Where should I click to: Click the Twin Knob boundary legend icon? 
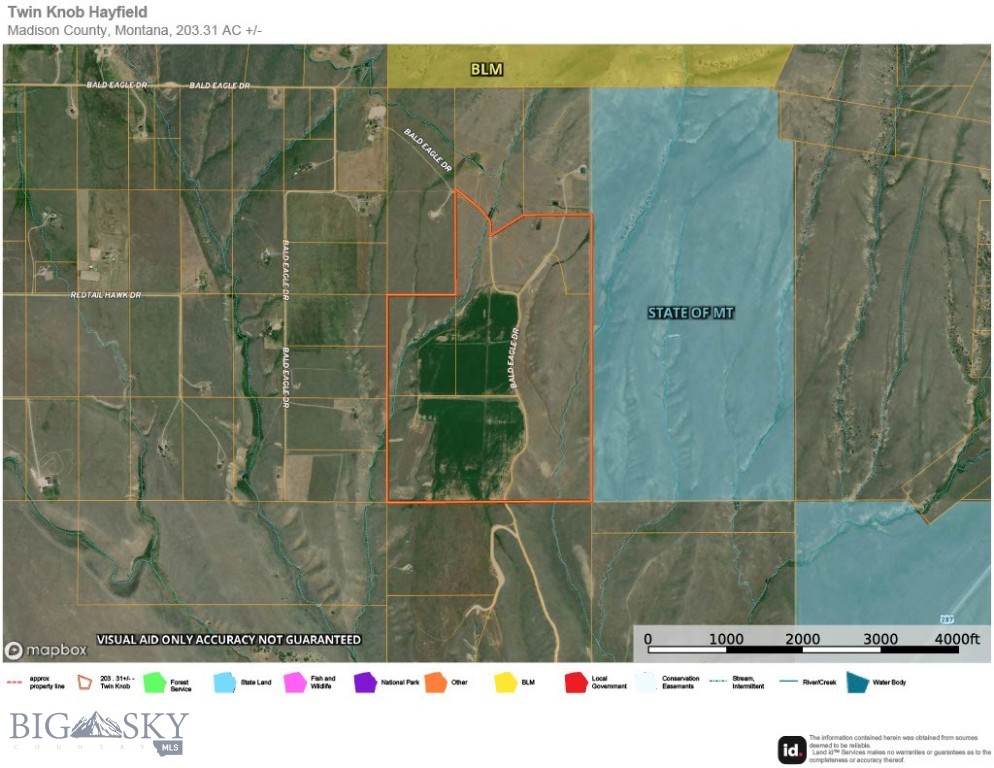click(x=86, y=683)
